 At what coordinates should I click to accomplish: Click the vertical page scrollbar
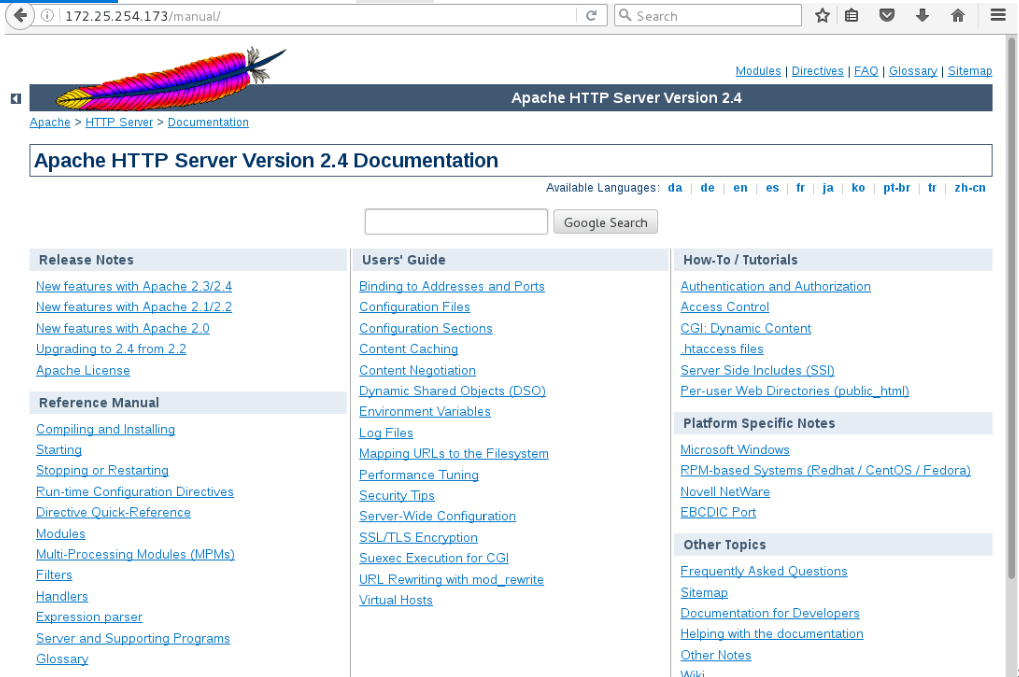click(x=1011, y=309)
